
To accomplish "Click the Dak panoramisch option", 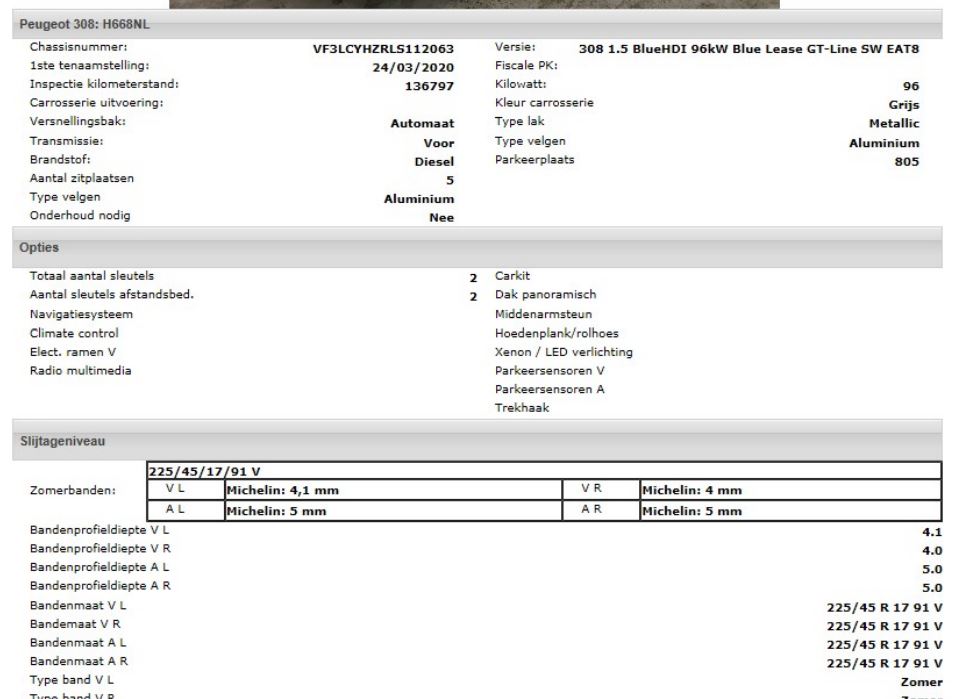I will tap(545, 295).
